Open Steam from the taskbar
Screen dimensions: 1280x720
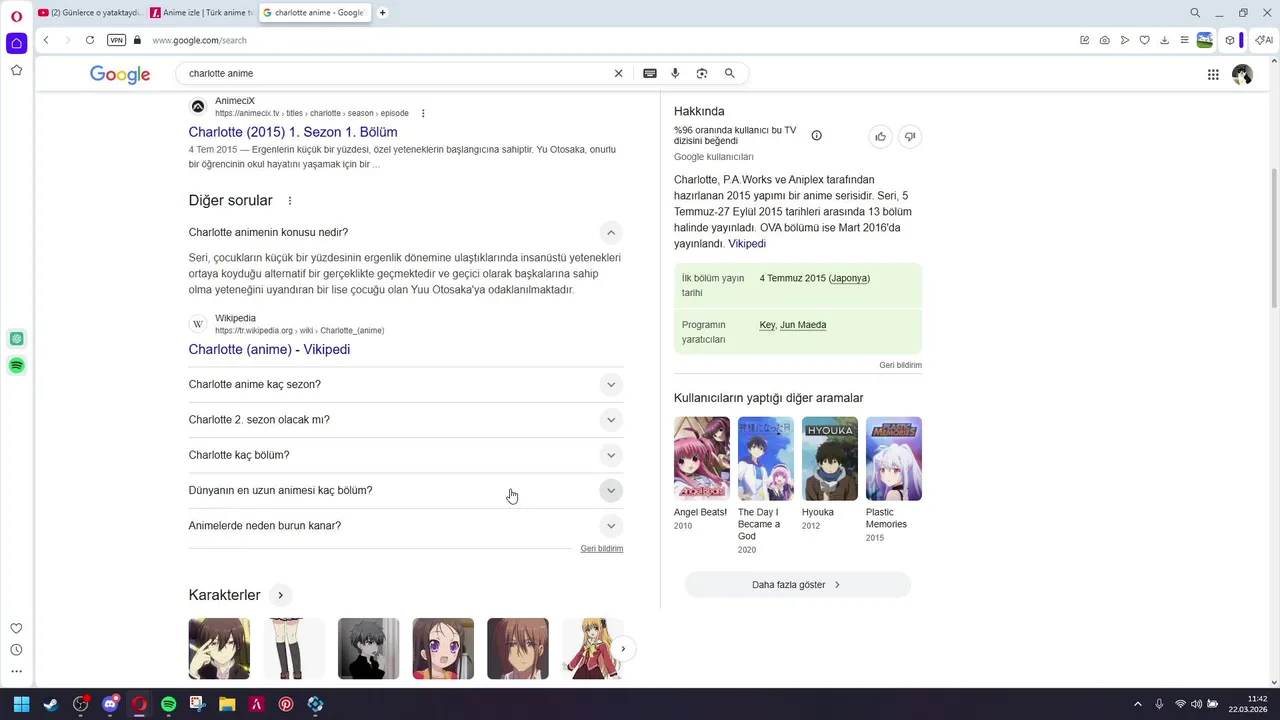[50, 704]
